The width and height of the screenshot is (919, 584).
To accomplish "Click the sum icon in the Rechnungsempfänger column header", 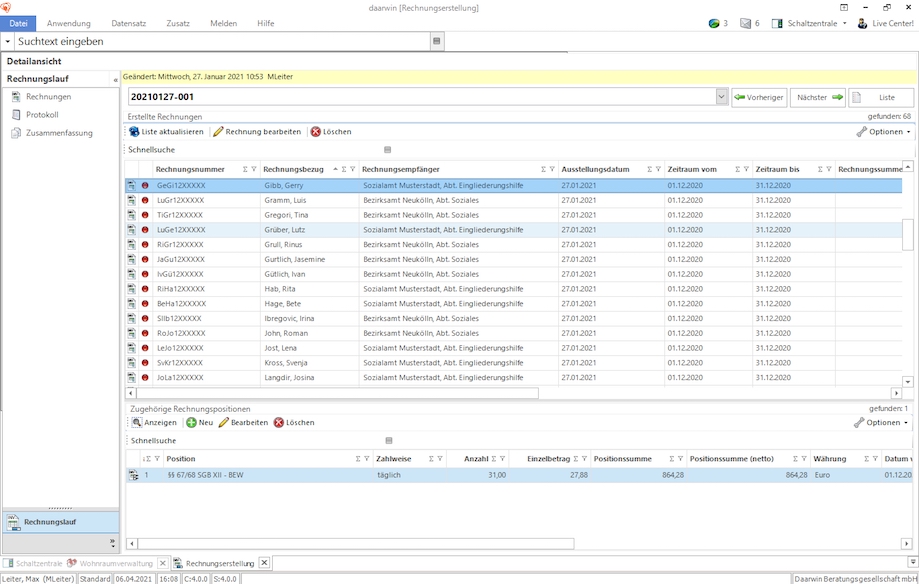I will click(x=543, y=169).
